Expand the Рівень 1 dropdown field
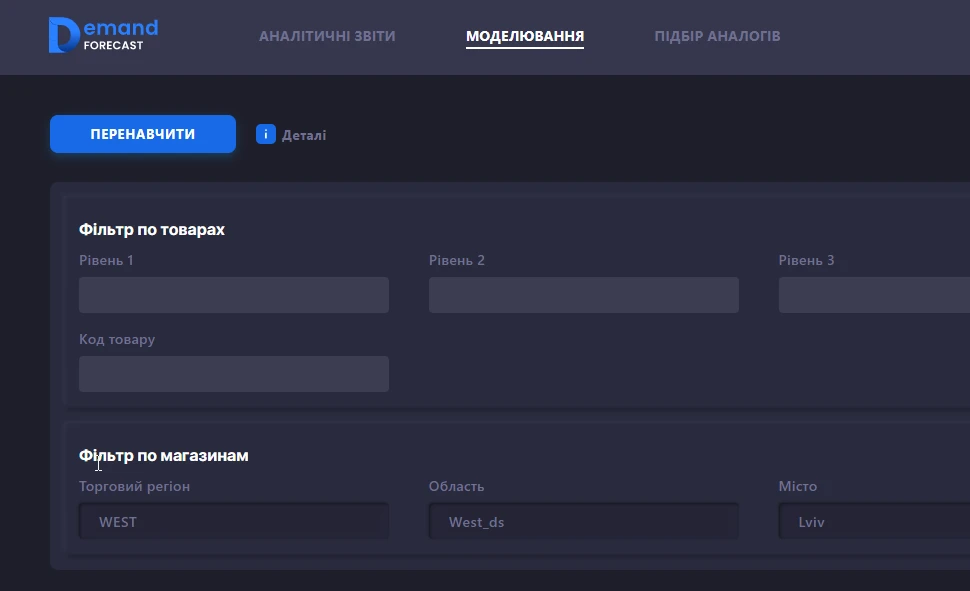The image size is (970, 591). click(234, 295)
